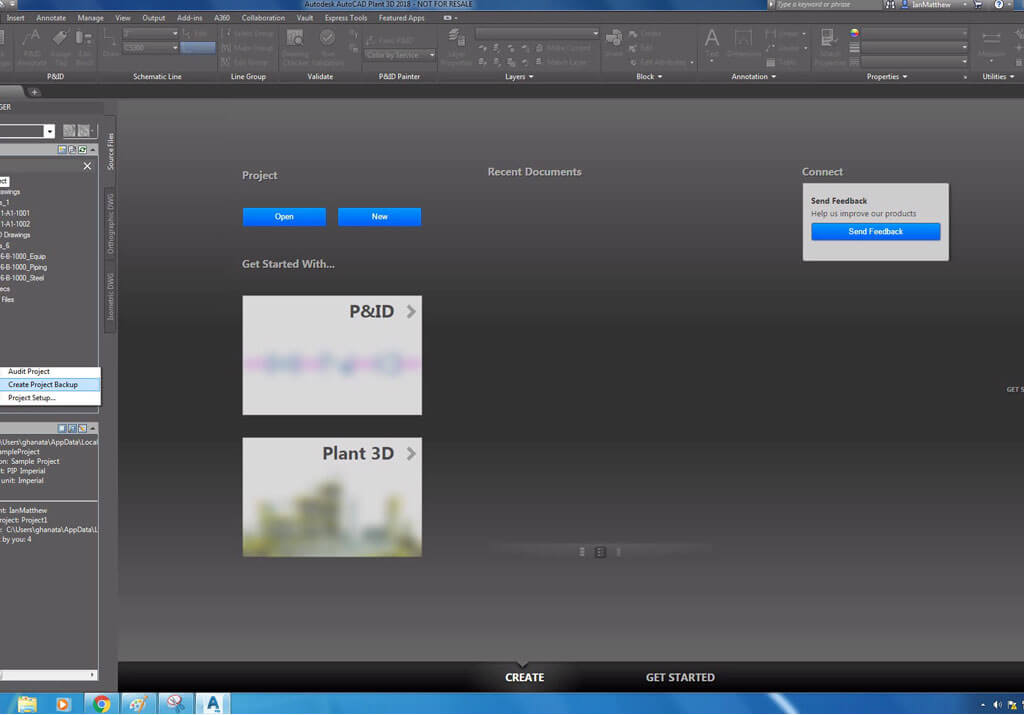Click the P&ID get started thumbnail
The height and width of the screenshot is (715, 1024).
332,355
